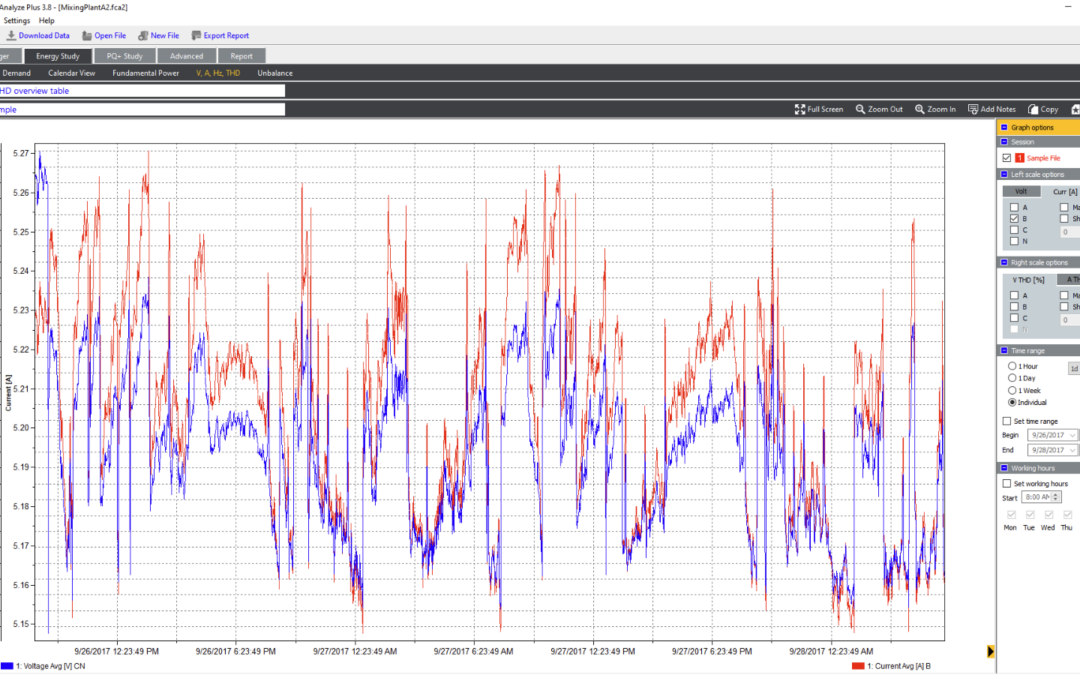Switch to the PQ+ Study tab
1080x675 pixels.
point(125,56)
